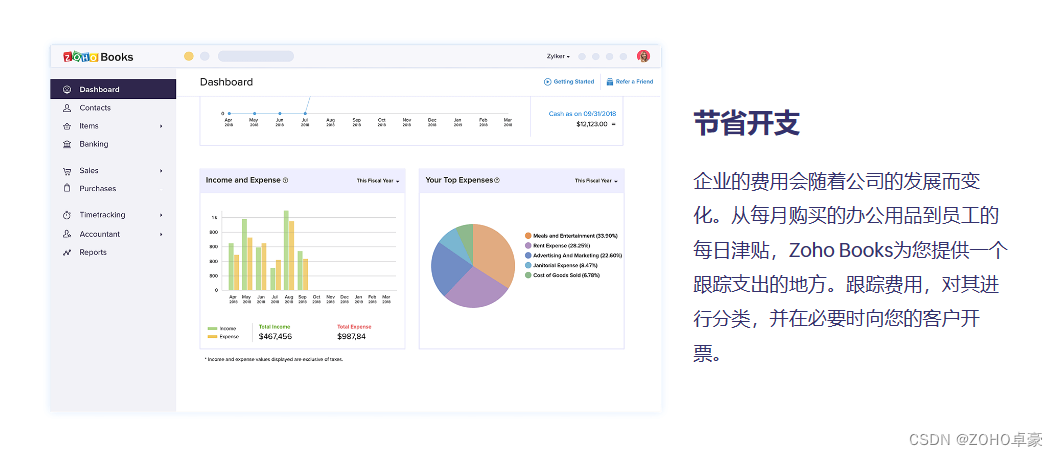Click the Items basket icon
Viewport: 1058px width, 457px height.
point(67,126)
